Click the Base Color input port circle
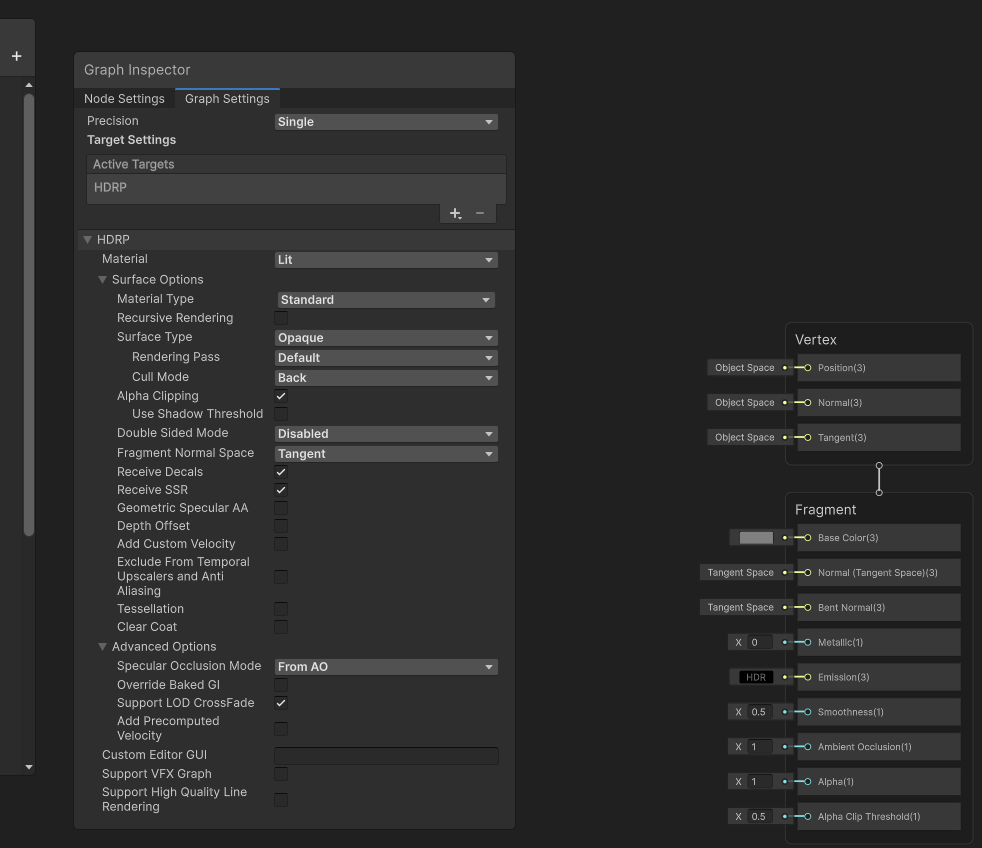 807,538
